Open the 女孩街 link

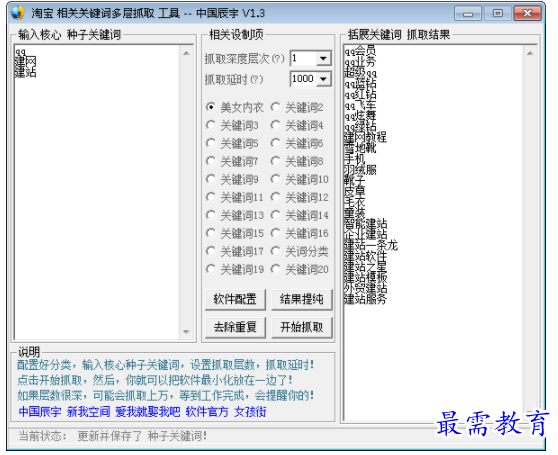[250, 412]
